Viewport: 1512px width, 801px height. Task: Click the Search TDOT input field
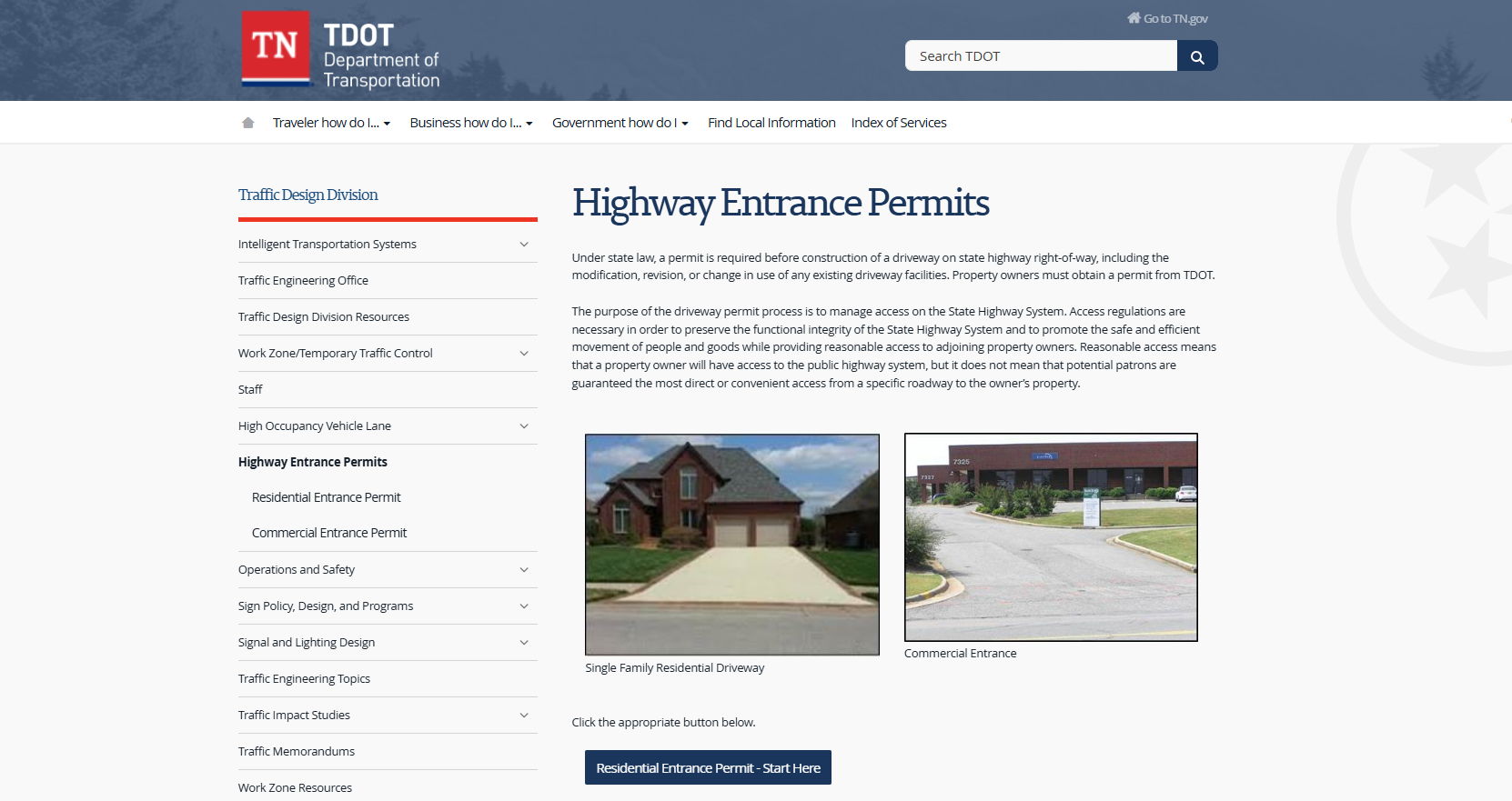[1041, 56]
